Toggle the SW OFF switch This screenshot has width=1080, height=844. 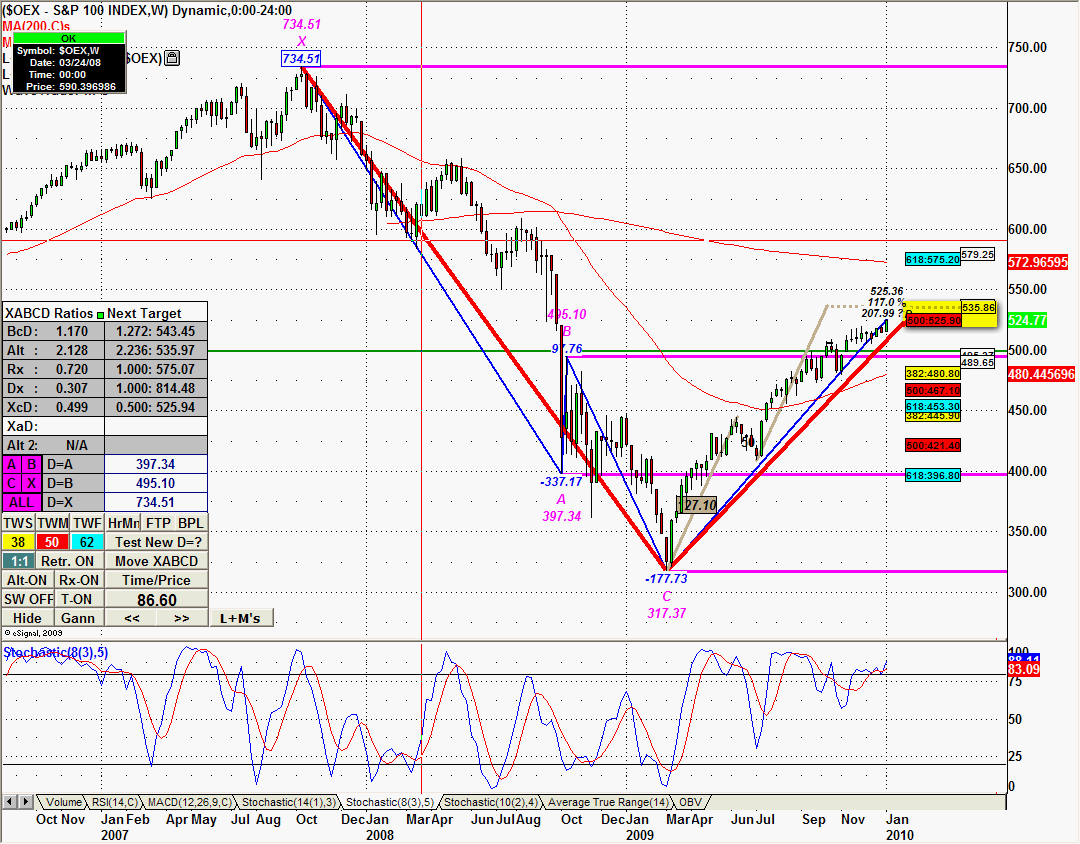(27, 599)
